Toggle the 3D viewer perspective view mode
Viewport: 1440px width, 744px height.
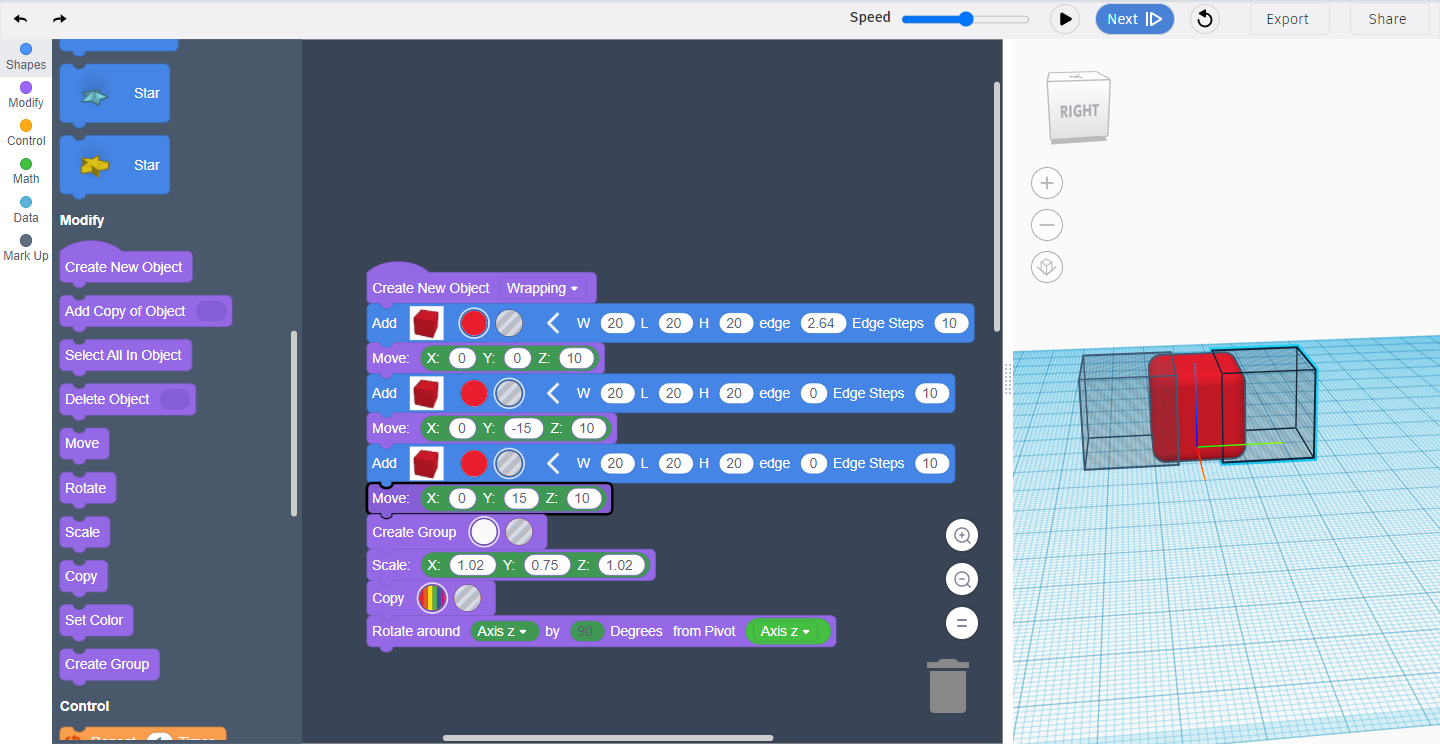tap(1047, 267)
